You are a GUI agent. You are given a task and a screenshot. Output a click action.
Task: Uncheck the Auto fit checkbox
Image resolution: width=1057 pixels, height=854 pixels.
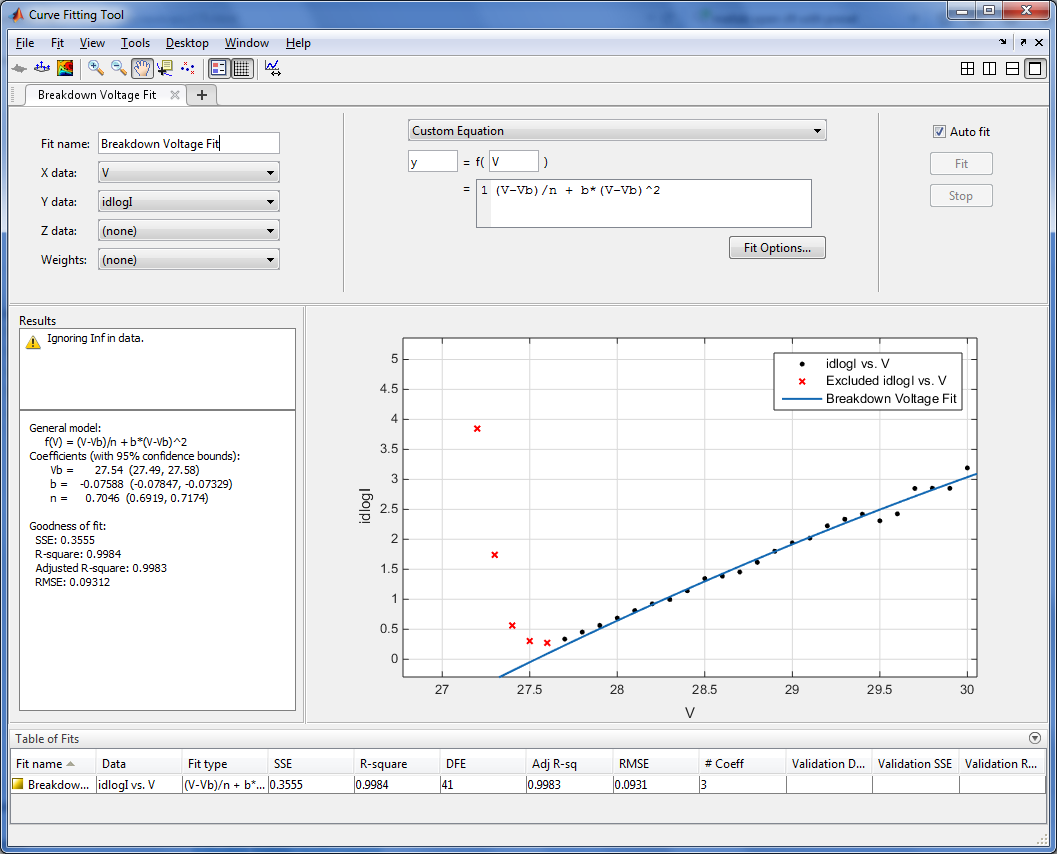click(x=939, y=132)
